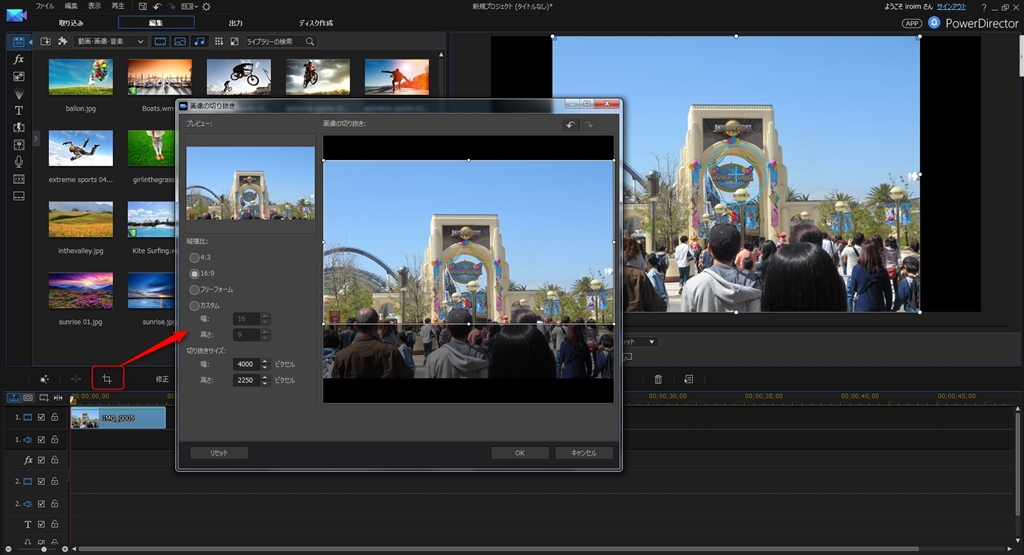The height and width of the screenshot is (555, 1024).
Task: Click the crop tool icon above the timeline
Action: tap(107, 379)
